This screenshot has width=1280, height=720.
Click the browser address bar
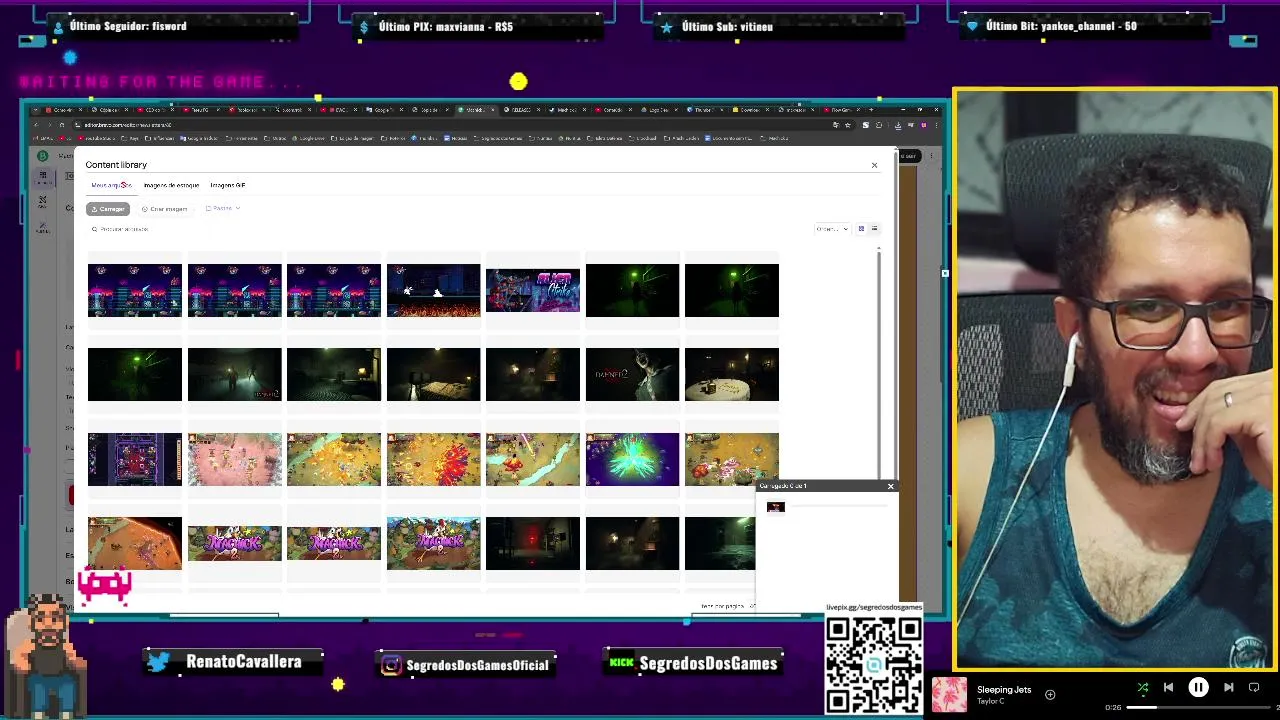coord(450,125)
